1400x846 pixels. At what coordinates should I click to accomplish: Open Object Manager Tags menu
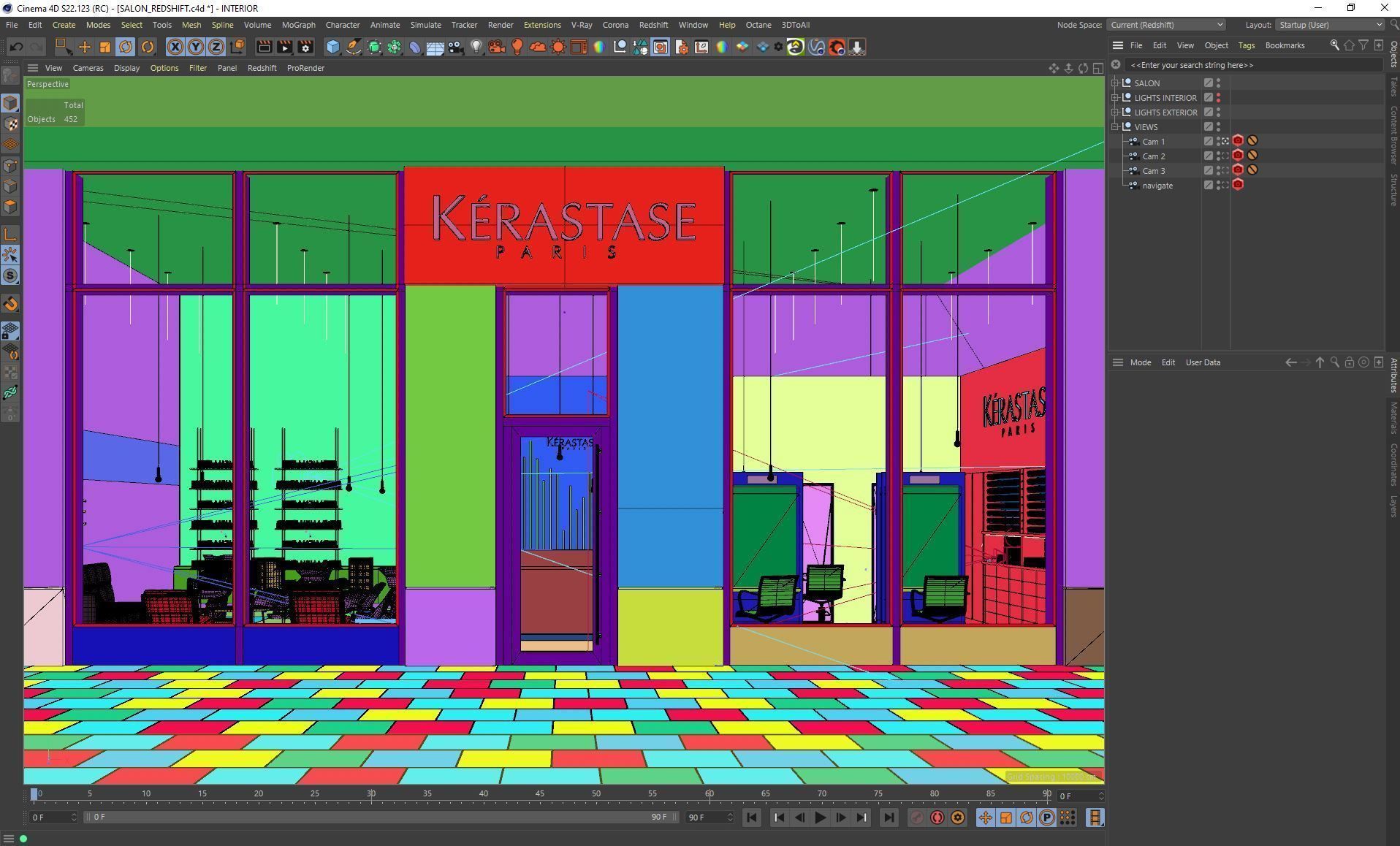[1246, 45]
